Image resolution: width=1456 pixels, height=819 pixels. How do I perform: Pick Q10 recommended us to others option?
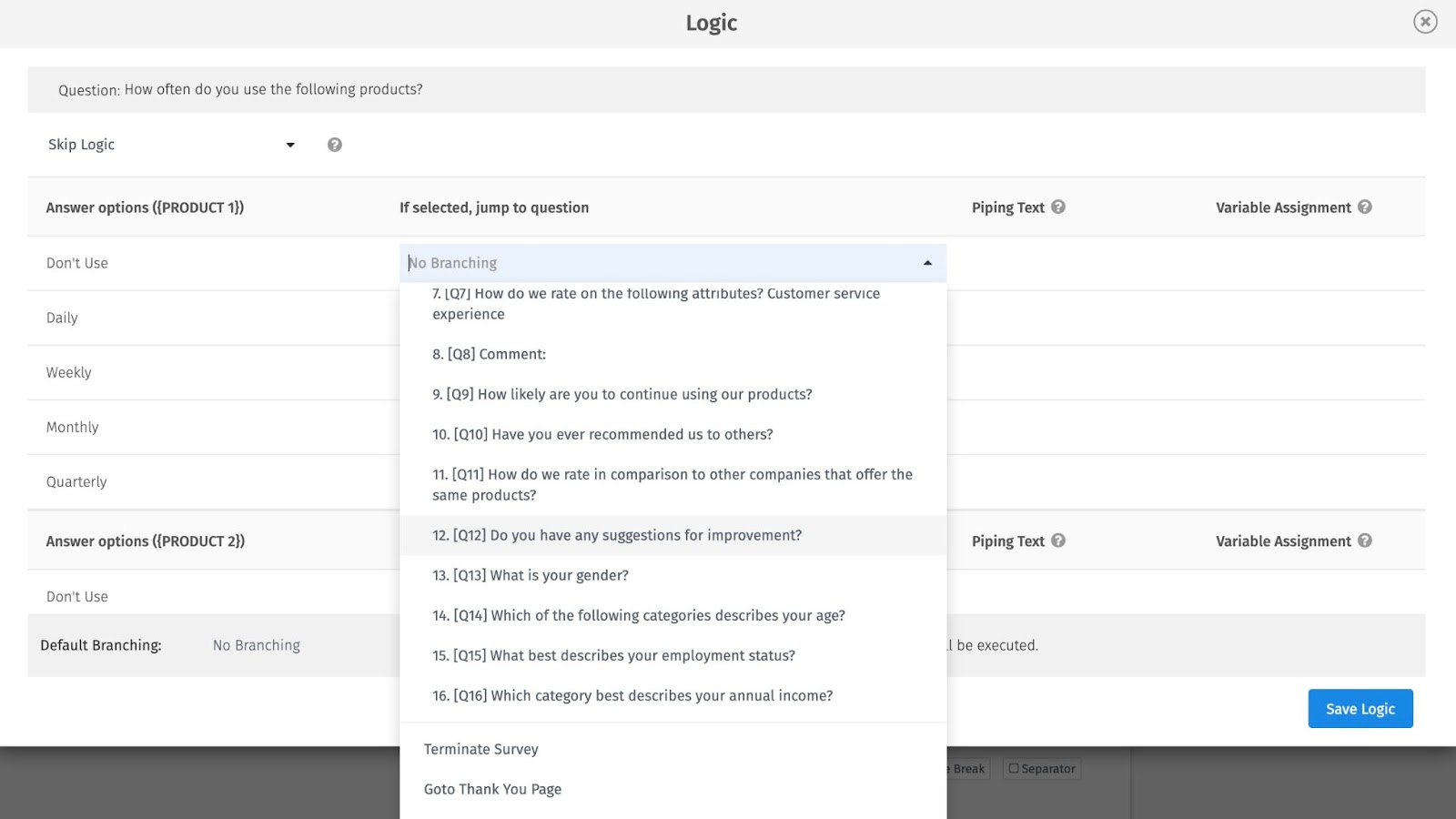602,434
